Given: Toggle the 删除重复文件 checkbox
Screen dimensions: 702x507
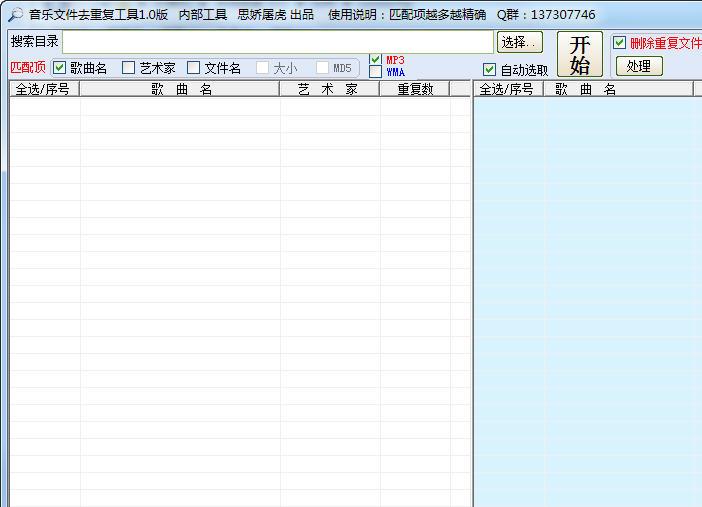Looking at the screenshot, I should click(619, 43).
